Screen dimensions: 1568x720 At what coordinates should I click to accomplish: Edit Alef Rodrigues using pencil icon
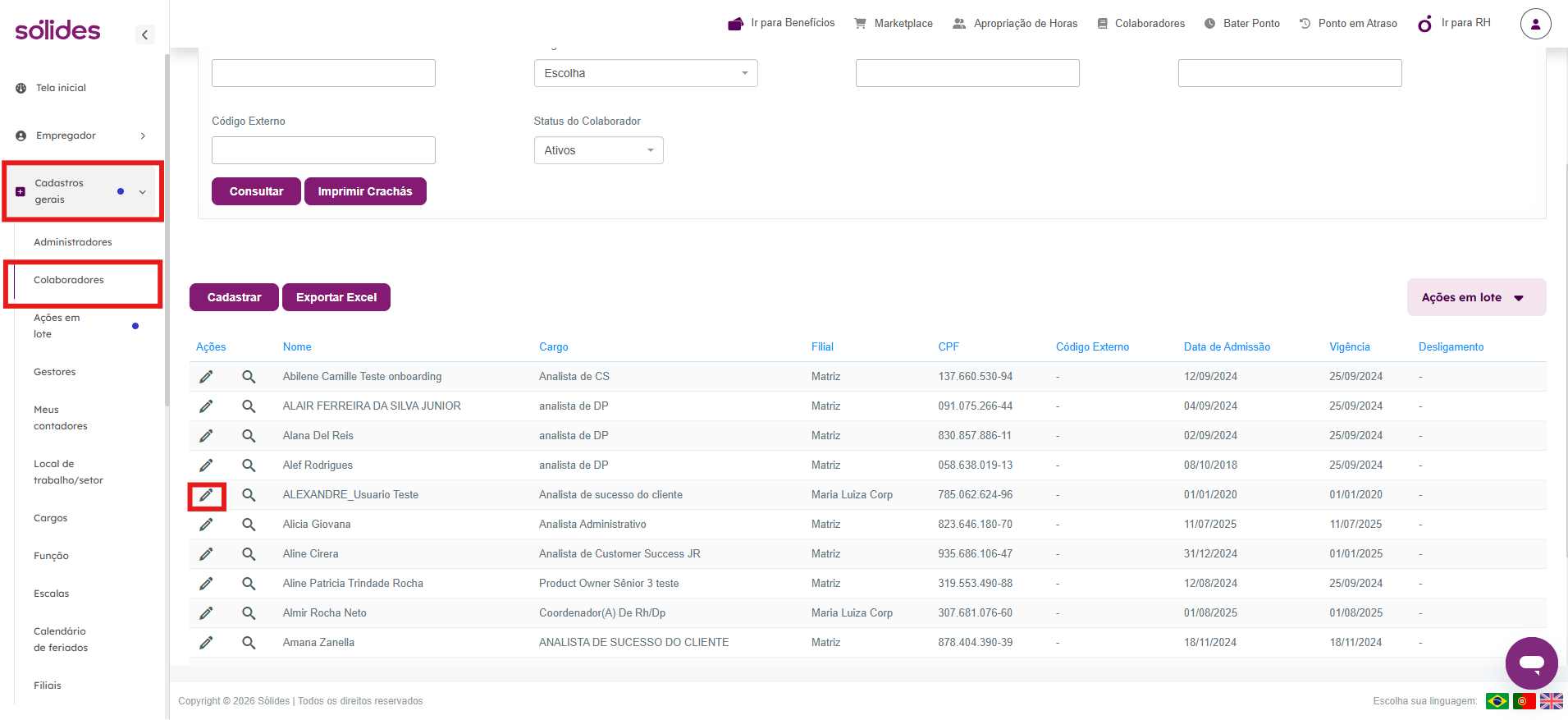[206, 465]
